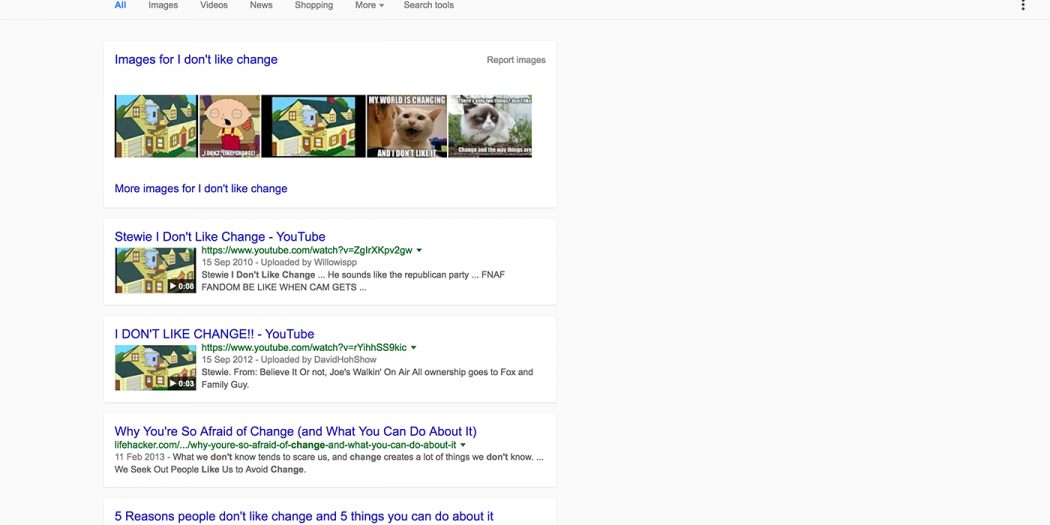Image resolution: width=1050 pixels, height=525 pixels.
Task: Open Search tools
Action: pyautogui.click(x=429, y=5)
